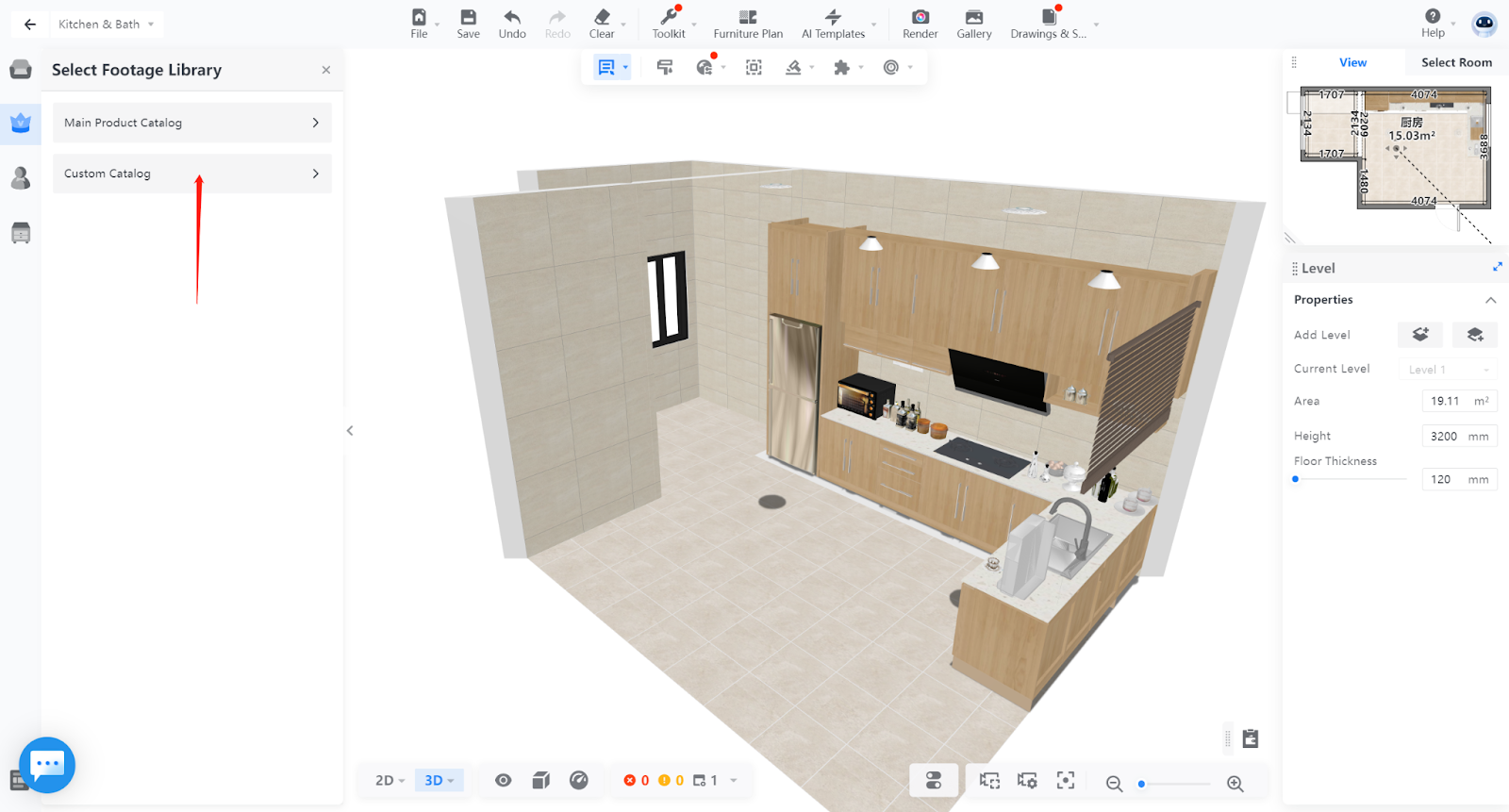Open the Kitchen & Bath dropdown
Screen dimensions: 1509x812
tap(106, 25)
